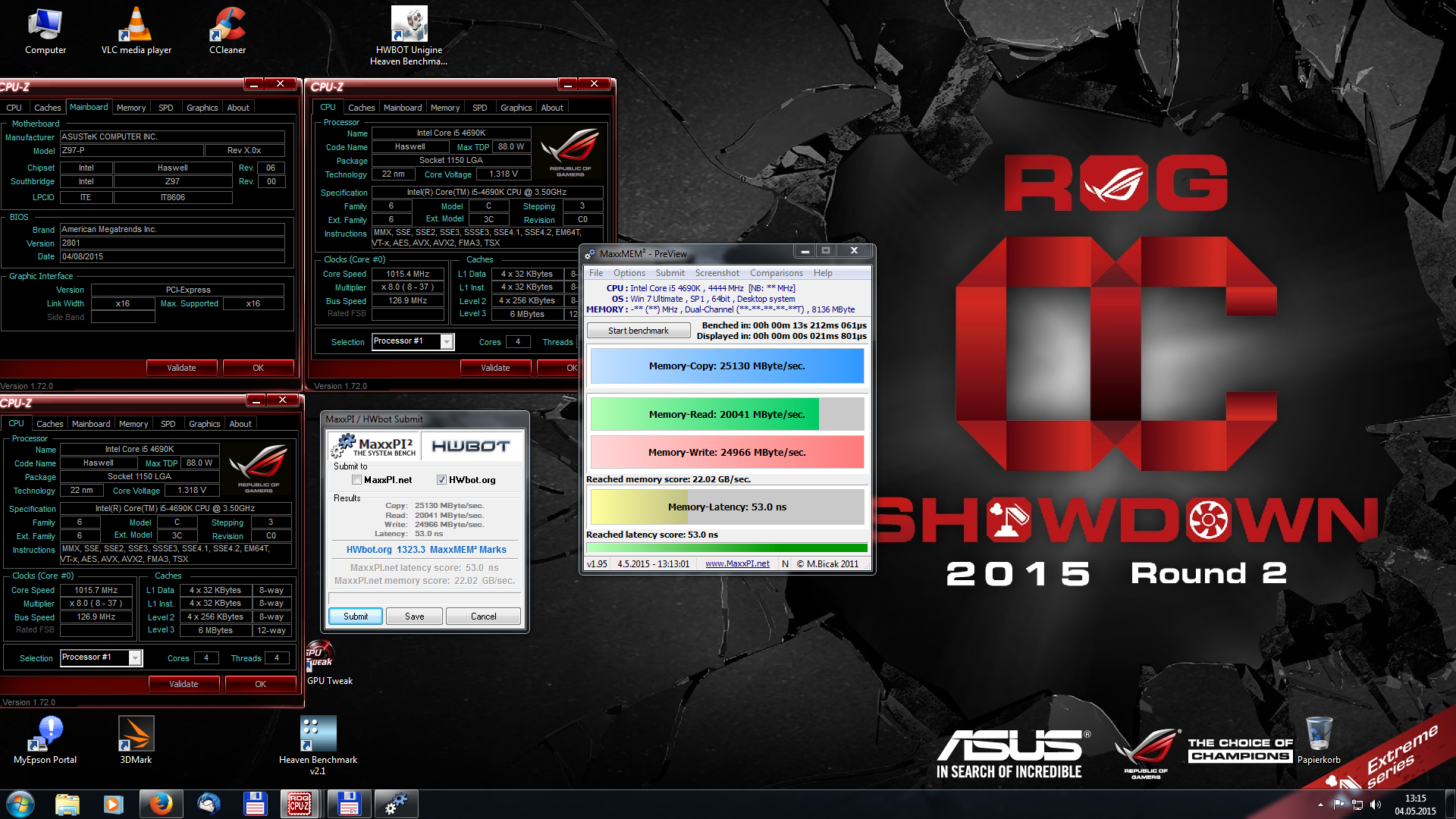Viewport: 1456px width, 819px height.
Task: Click the Show Desktop strip
Action: tap(1450, 804)
